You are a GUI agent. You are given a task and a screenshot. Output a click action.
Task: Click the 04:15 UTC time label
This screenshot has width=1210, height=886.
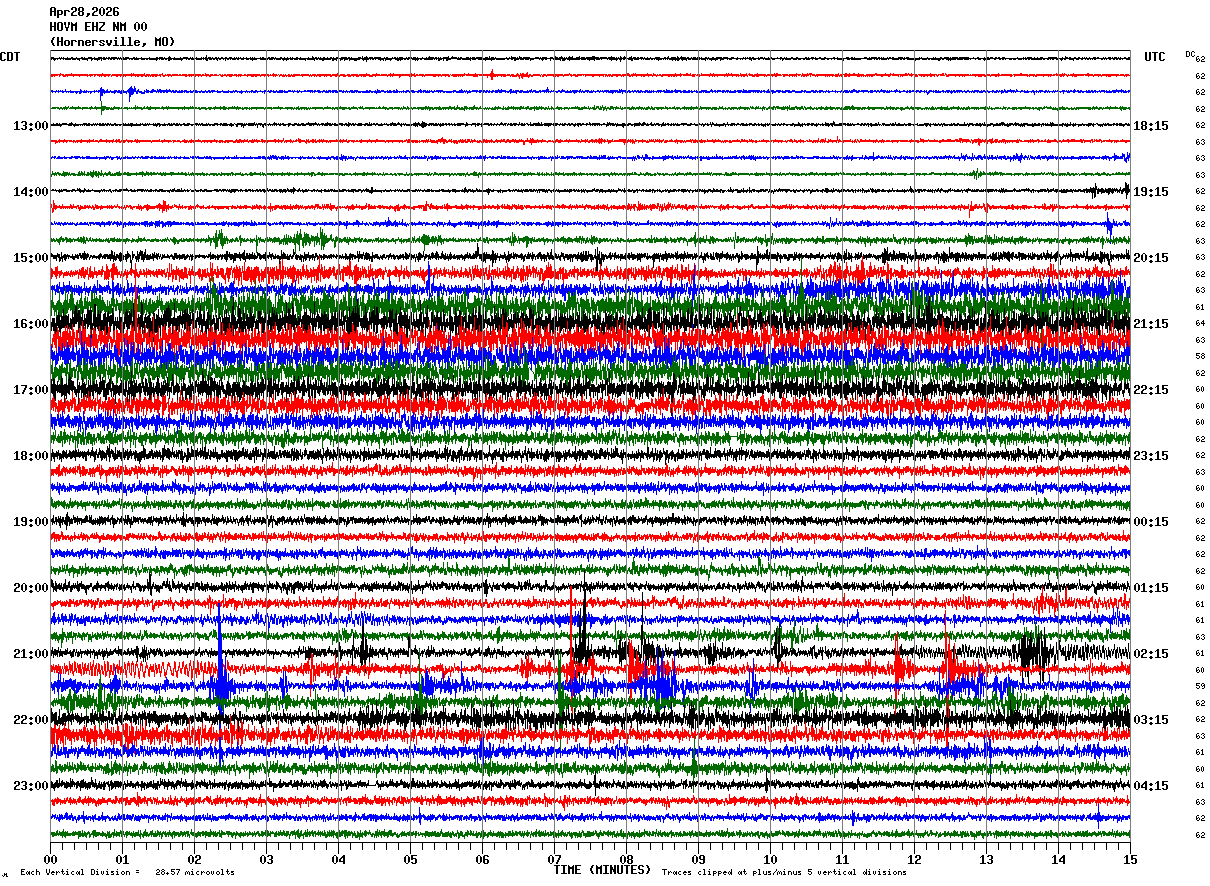tap(1151, 786)
